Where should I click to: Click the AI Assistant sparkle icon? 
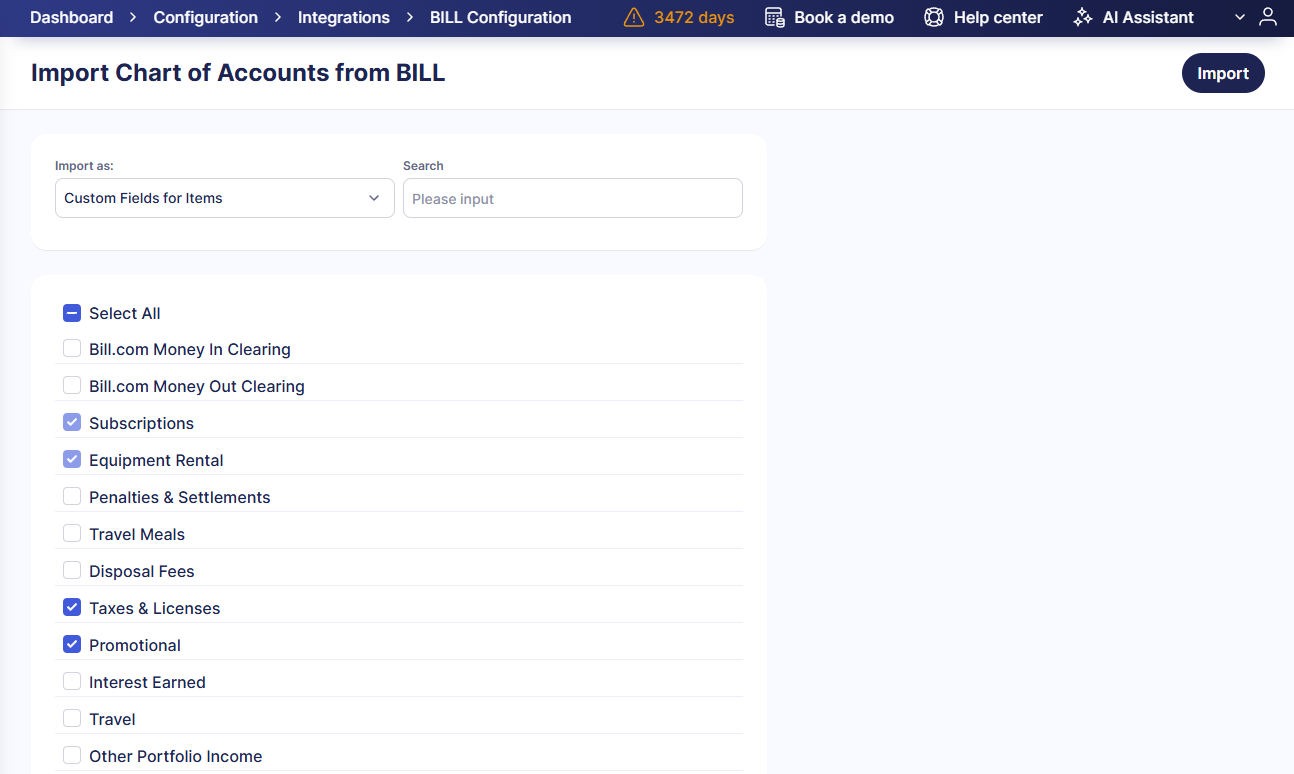tap(1082, 18)
